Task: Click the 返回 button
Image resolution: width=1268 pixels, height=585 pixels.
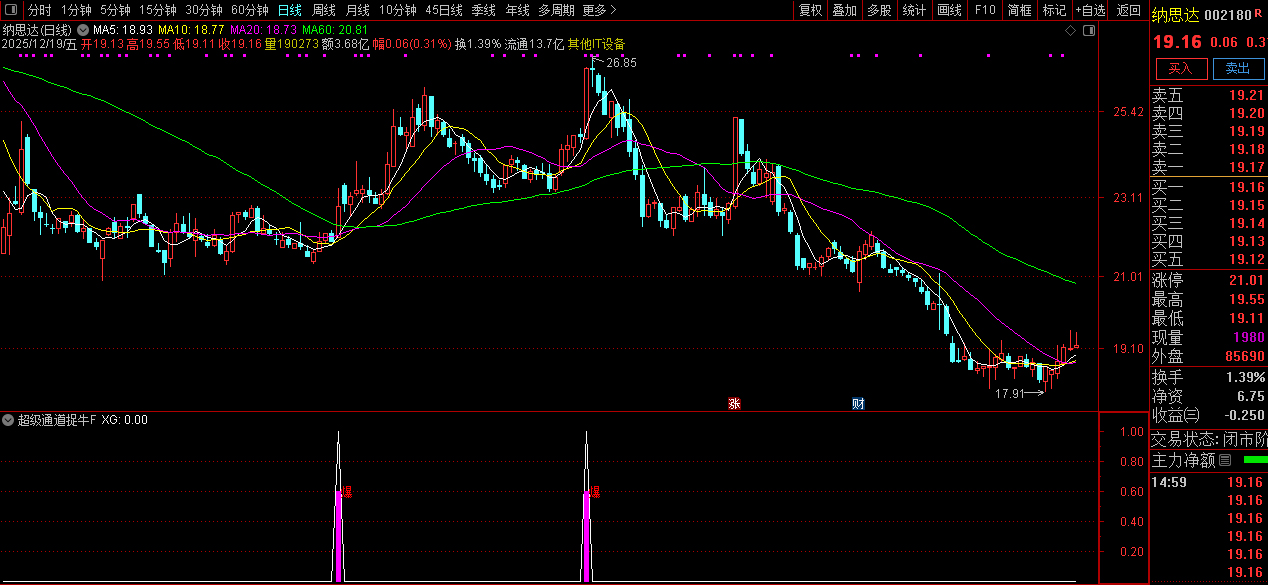Action: pos(1129,10)
